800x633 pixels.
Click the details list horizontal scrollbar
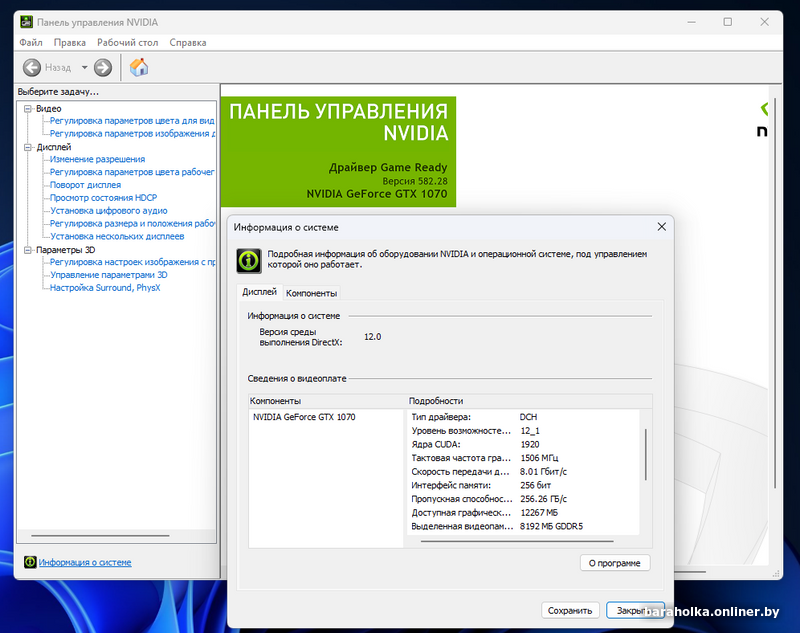517,541
